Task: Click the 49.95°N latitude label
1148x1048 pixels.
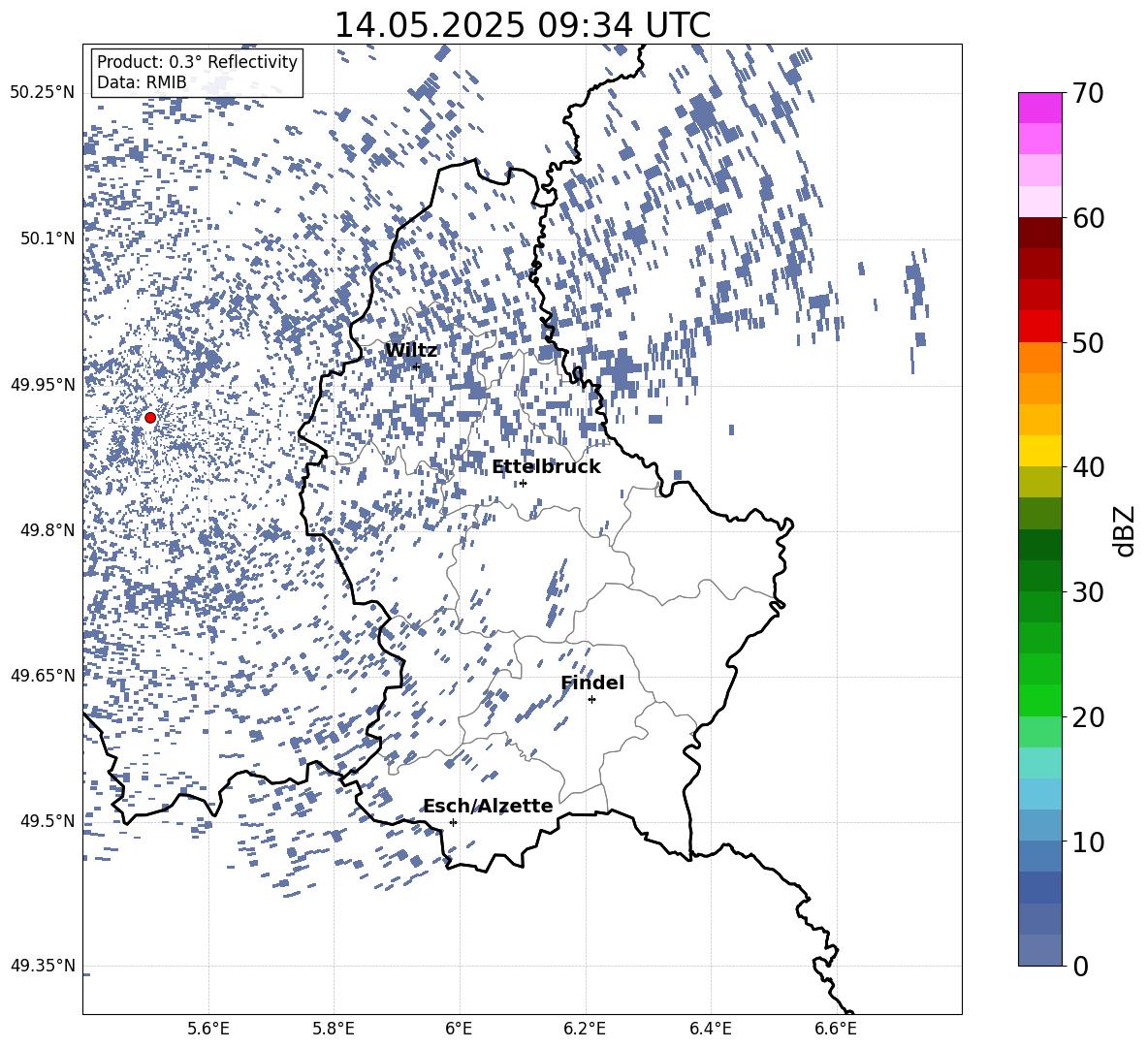Action: pyautogui.click(x=43, y=385)
